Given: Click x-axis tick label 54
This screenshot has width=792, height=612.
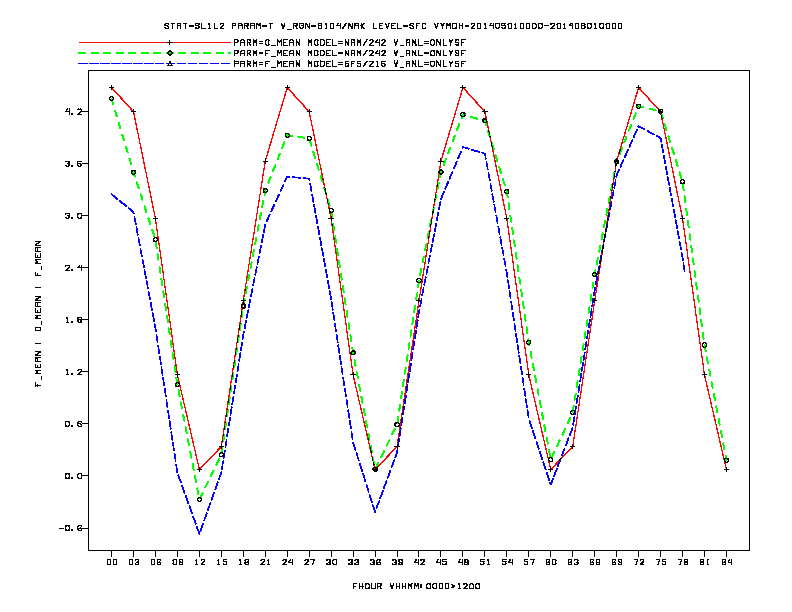Looking at the screenshot, I should (x=507, y=562).
